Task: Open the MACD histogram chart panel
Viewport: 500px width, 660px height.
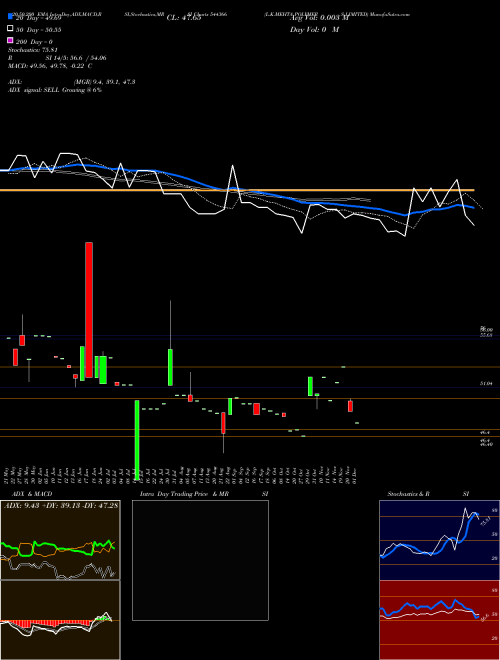Action: click(x=60, y=620)
